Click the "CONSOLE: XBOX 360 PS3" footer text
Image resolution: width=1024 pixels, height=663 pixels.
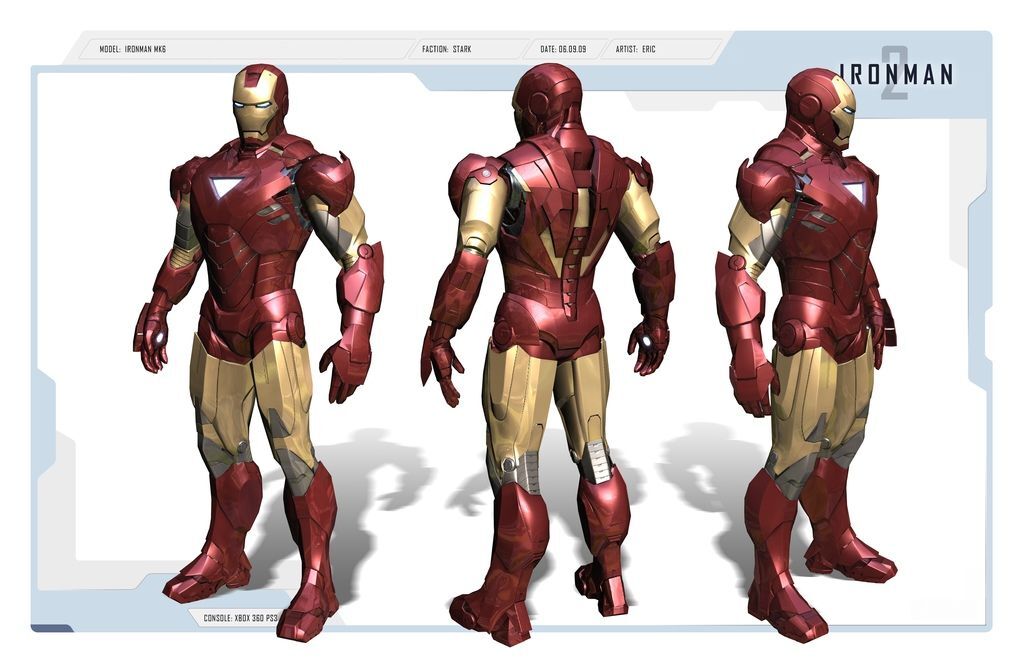(240, 617)
